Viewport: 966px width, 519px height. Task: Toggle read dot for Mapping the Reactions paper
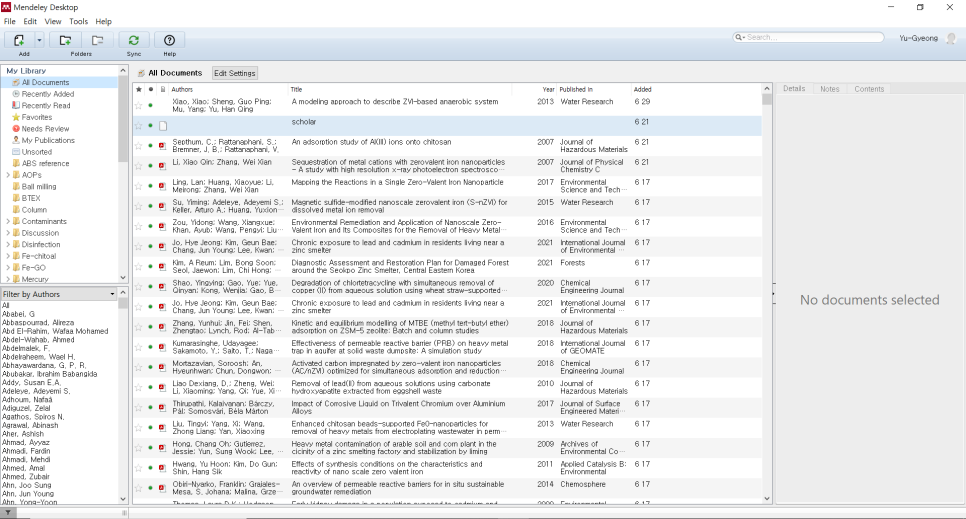coord(150,186)
